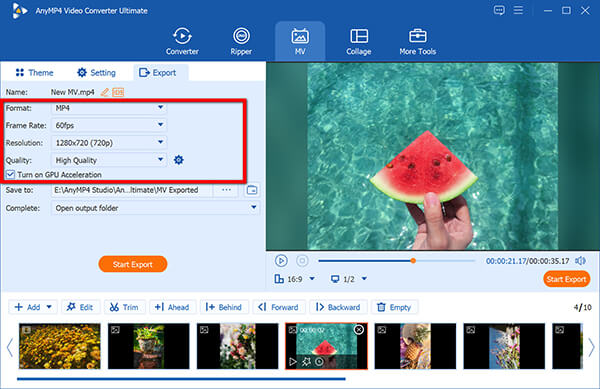Remove the selected watermelon clip with X icon
The width and height of the screenshot is (600, 389).
pyautogui.click(x=359, y=329)
